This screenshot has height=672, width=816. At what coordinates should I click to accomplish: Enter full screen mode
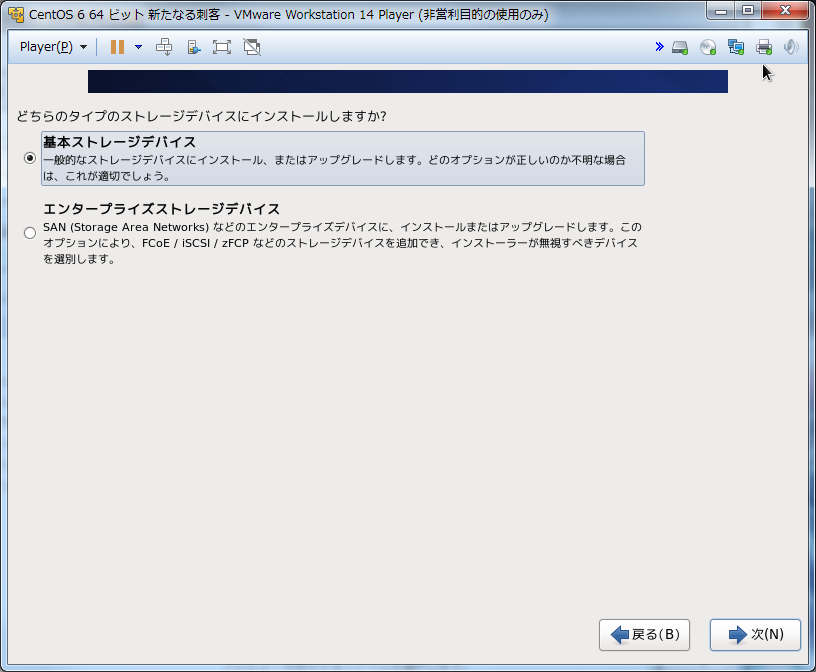[x=222, y=47]
